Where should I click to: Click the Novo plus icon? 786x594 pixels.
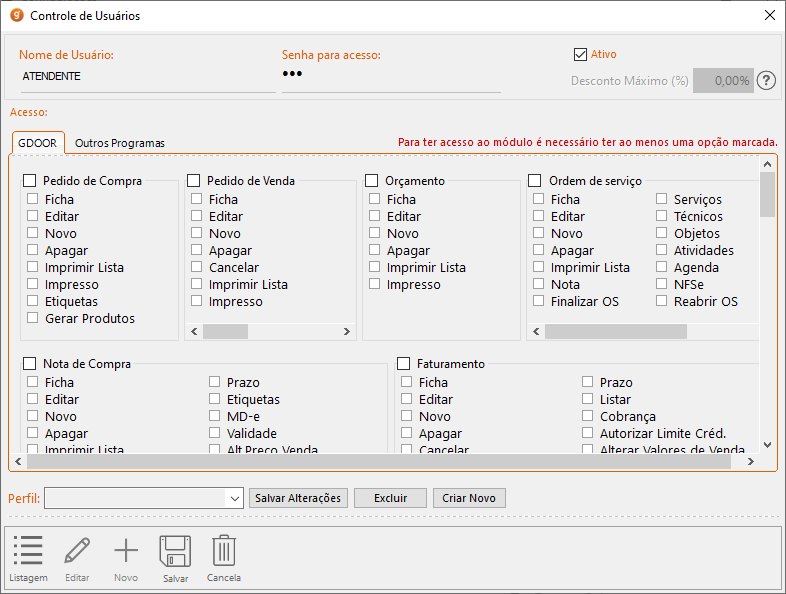126,550
